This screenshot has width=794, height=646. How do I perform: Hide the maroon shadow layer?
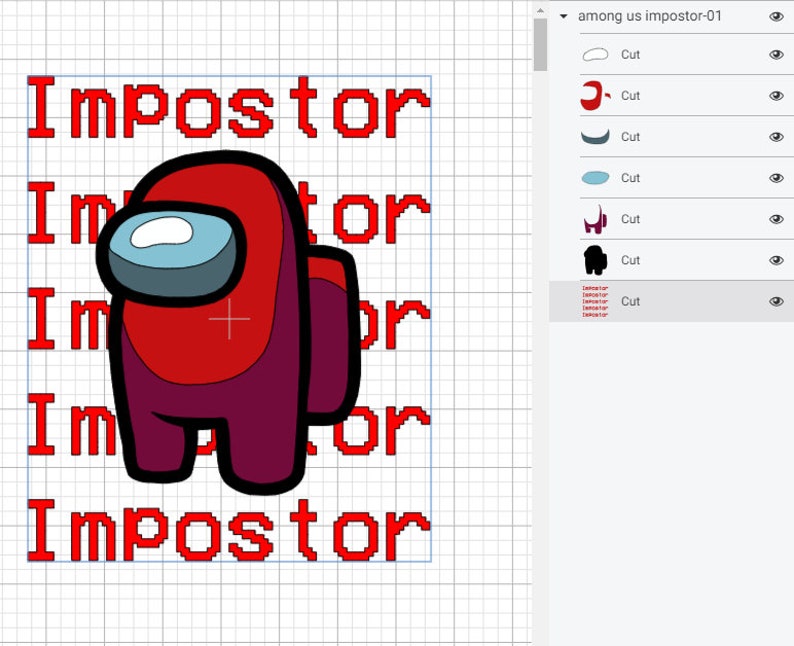tap(776, 219)
